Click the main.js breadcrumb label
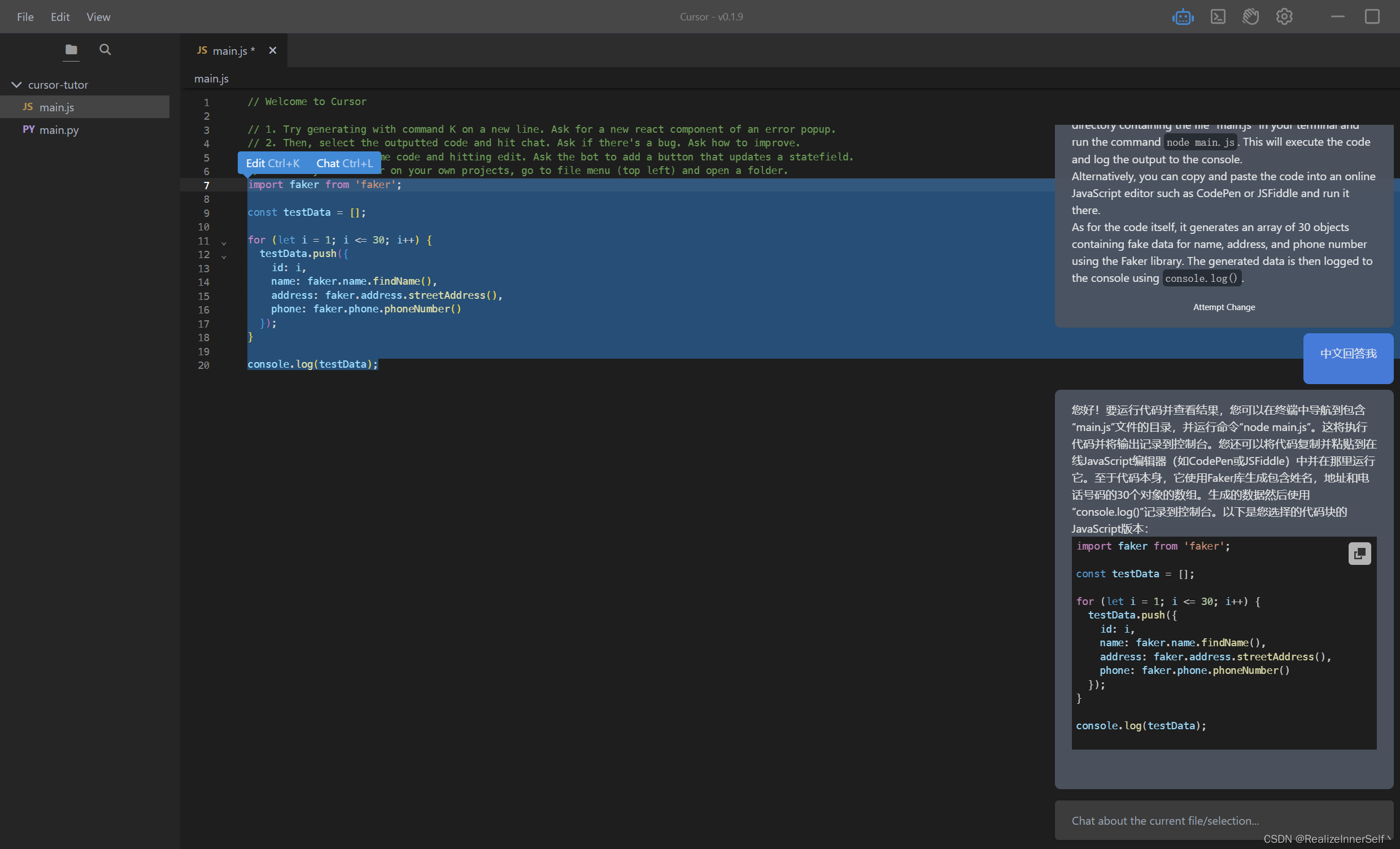This screenshot has height=849, width=1400. click(211, 79)
